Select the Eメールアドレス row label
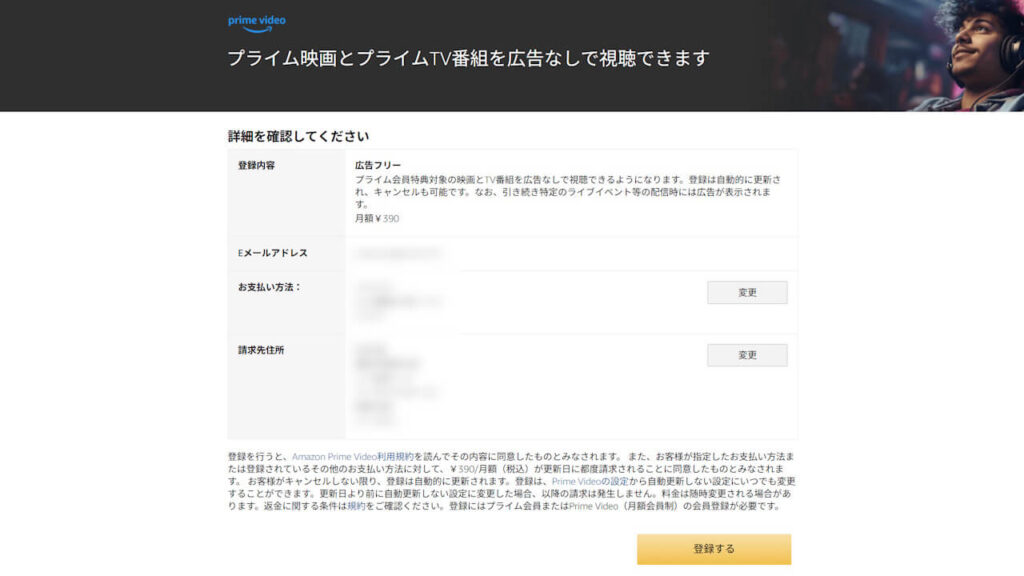1024x576 pixels. [272, 253]
